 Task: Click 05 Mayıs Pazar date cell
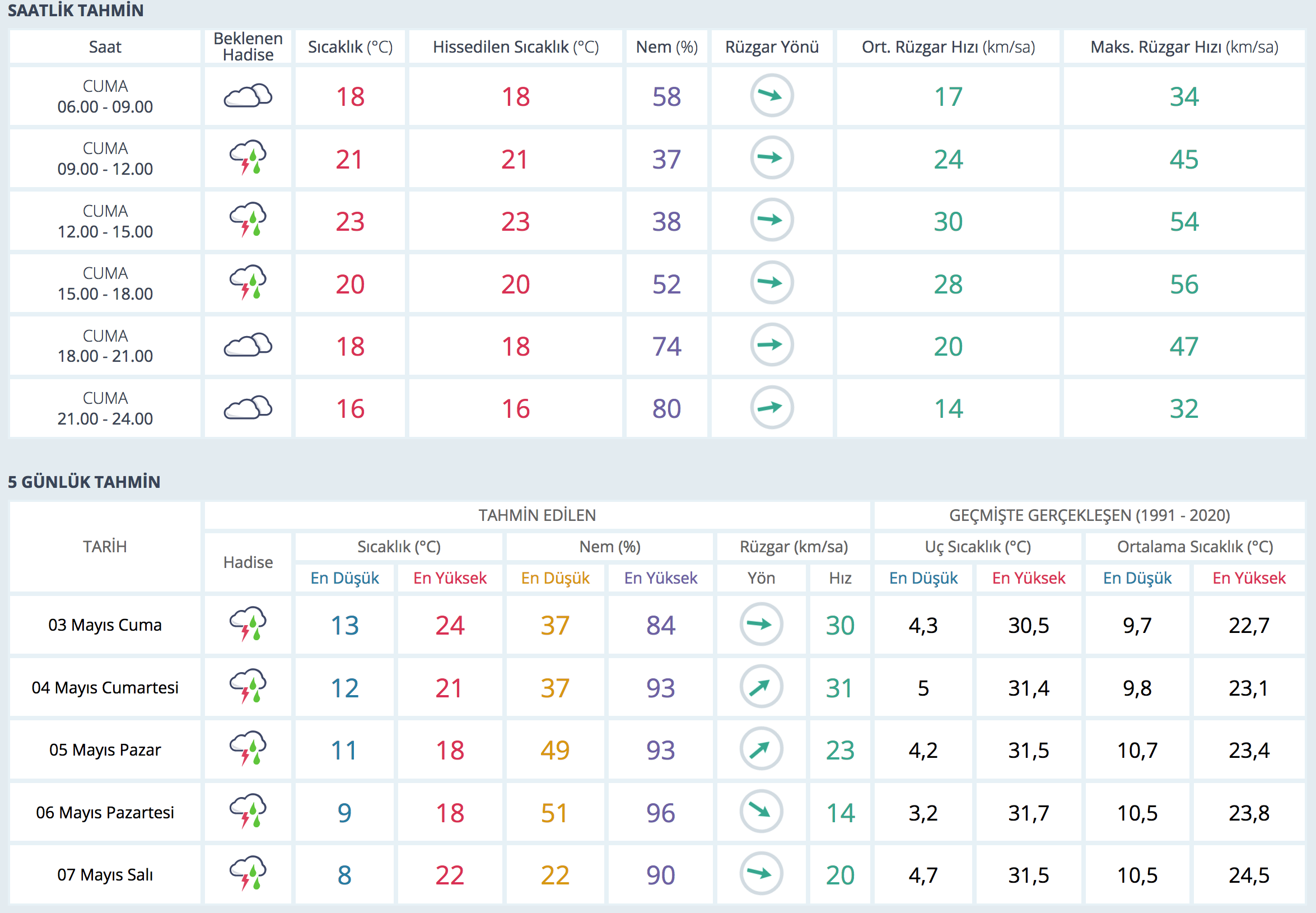(105, 749)
